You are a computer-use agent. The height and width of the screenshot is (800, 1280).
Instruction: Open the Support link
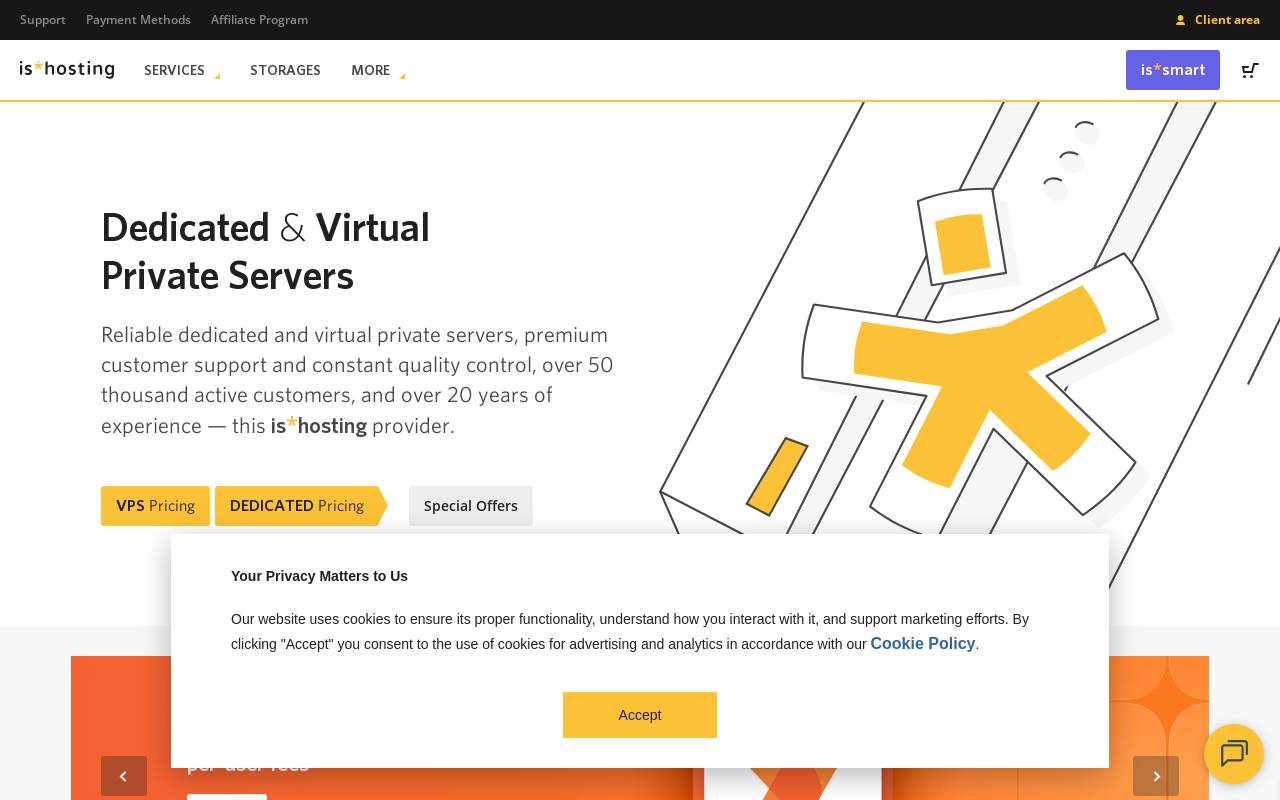(43, 20)
